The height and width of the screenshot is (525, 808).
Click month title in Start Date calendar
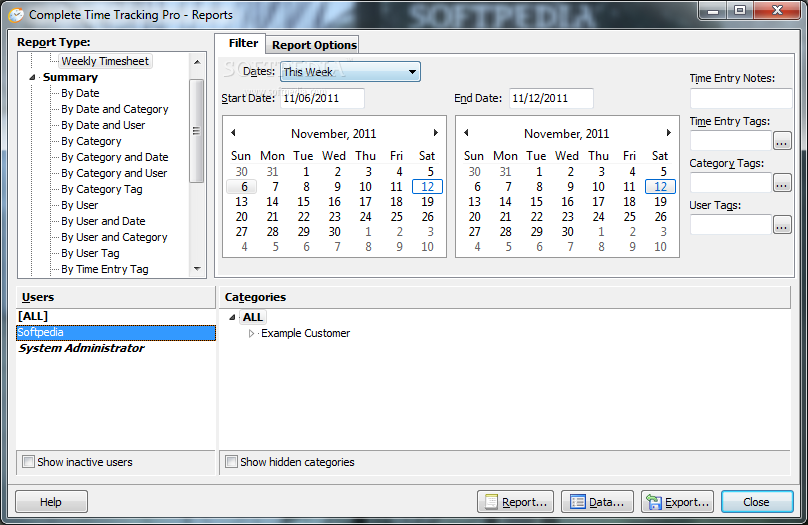tap(333, 133)
